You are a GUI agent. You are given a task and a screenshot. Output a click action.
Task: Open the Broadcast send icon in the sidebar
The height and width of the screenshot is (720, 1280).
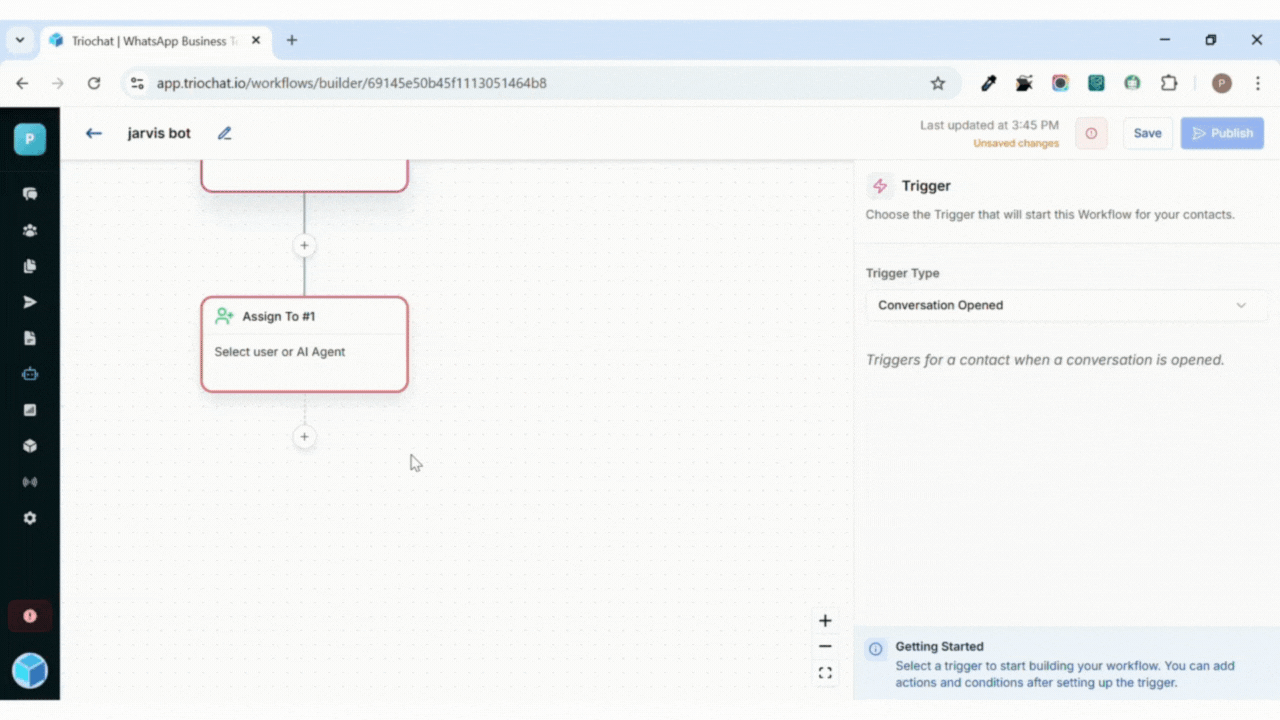point(30,302)
